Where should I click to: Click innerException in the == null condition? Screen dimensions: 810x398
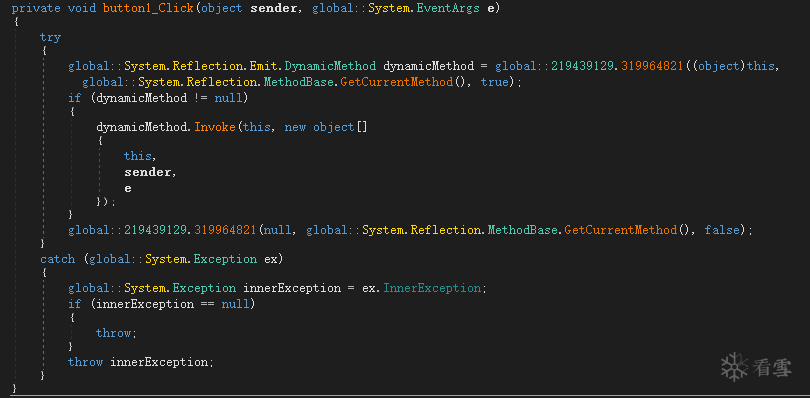click(145, 303)
